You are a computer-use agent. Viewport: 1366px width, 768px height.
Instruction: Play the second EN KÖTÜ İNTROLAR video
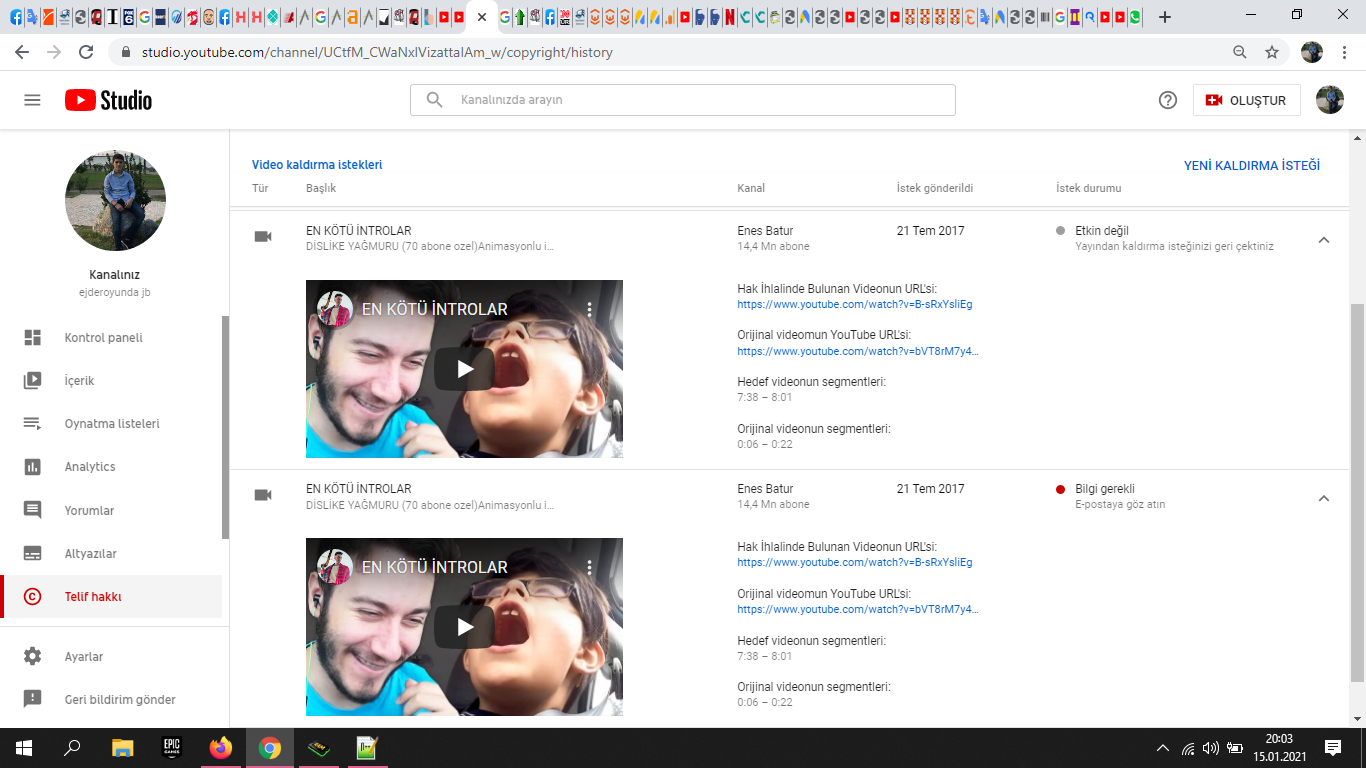click(464, 627)
